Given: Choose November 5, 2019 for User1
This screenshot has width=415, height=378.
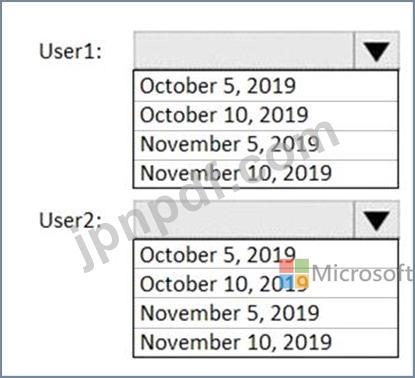Looking at the screenshot, I should point(266,145).
